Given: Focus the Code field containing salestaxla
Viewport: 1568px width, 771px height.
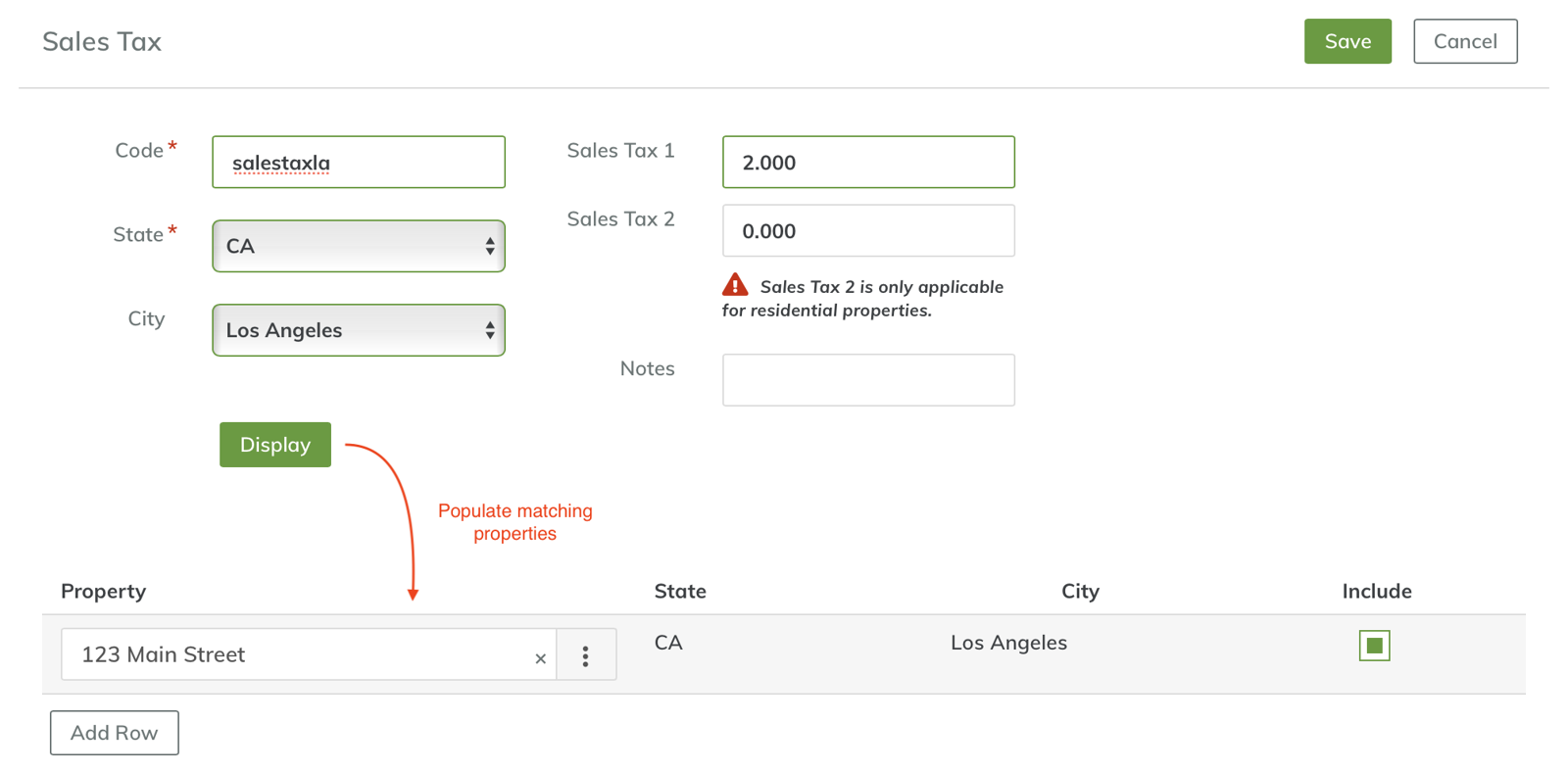Looking at the screenshot, I should (x=359, y=163).
